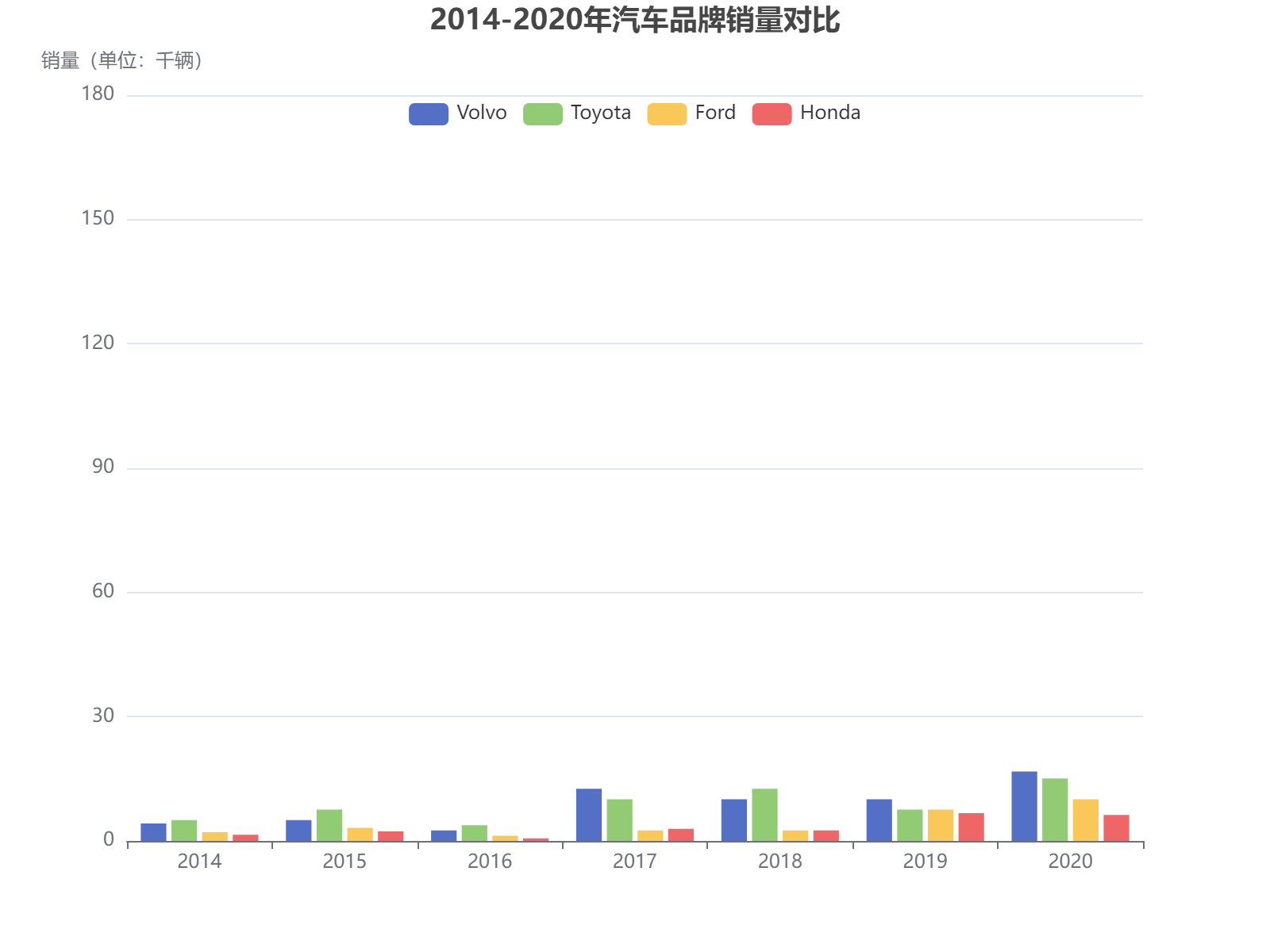
Task: Select the yellow Ford bar for 2017
Action: coord(650,835)
